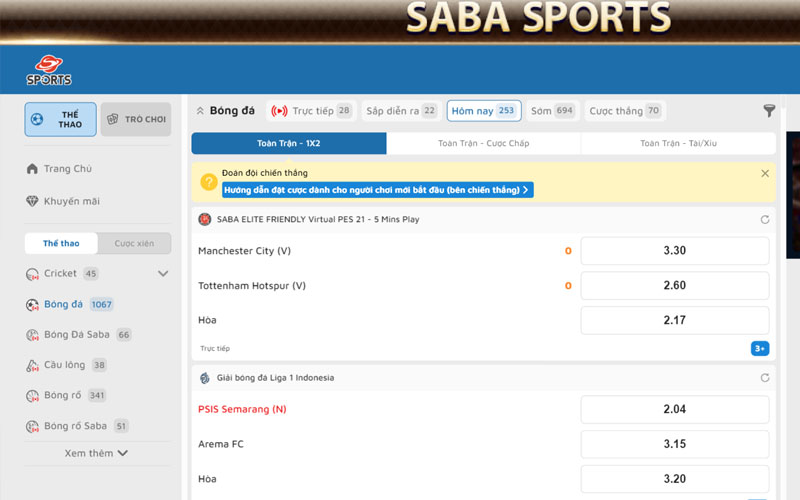Click the Trực tiếp live label under Hòa

(x=215, y=348)
